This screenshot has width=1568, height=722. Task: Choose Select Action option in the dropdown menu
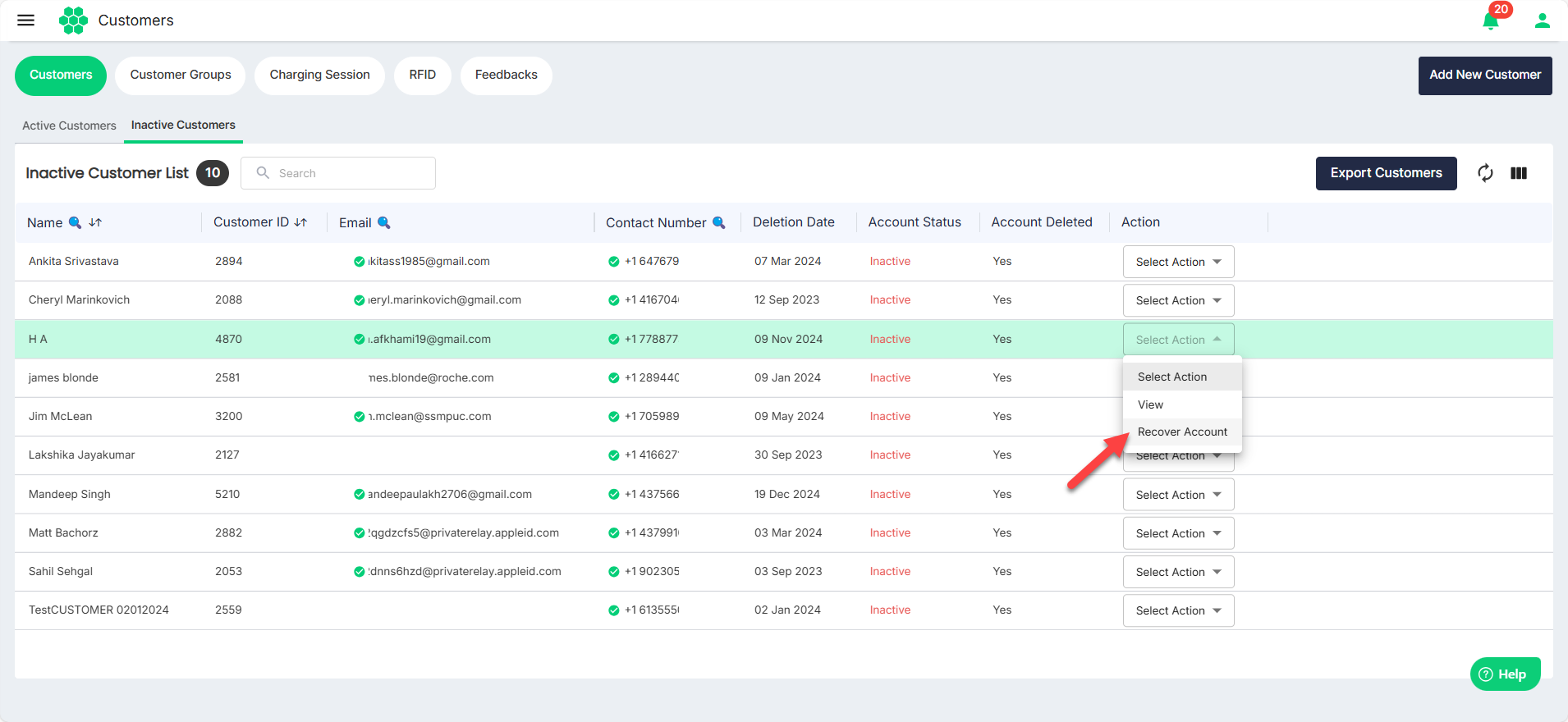point(1182,377)
